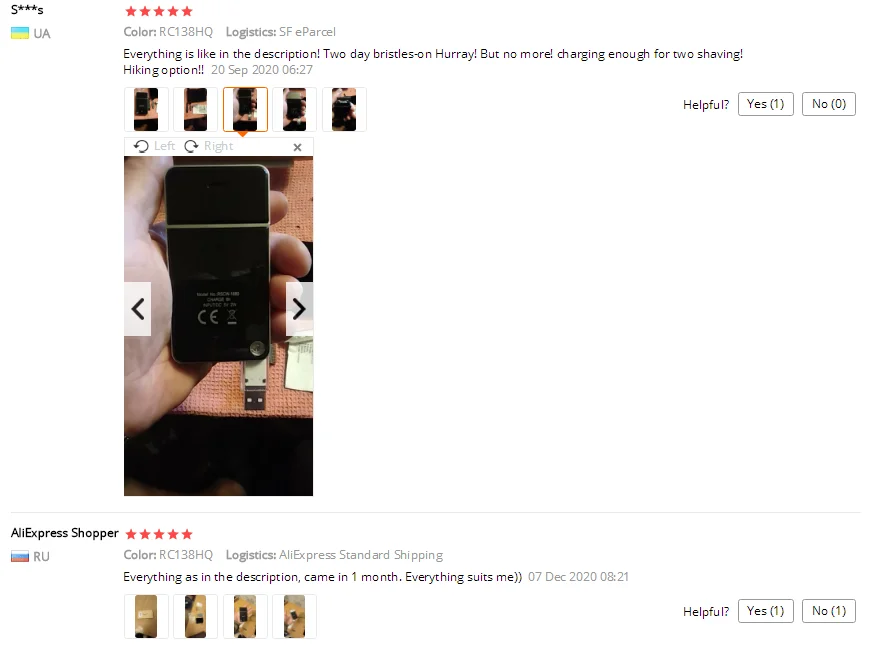Viewport: 876px width, 653px height.
Task: Rotate review photo right
Action: [x=209, y=146]
